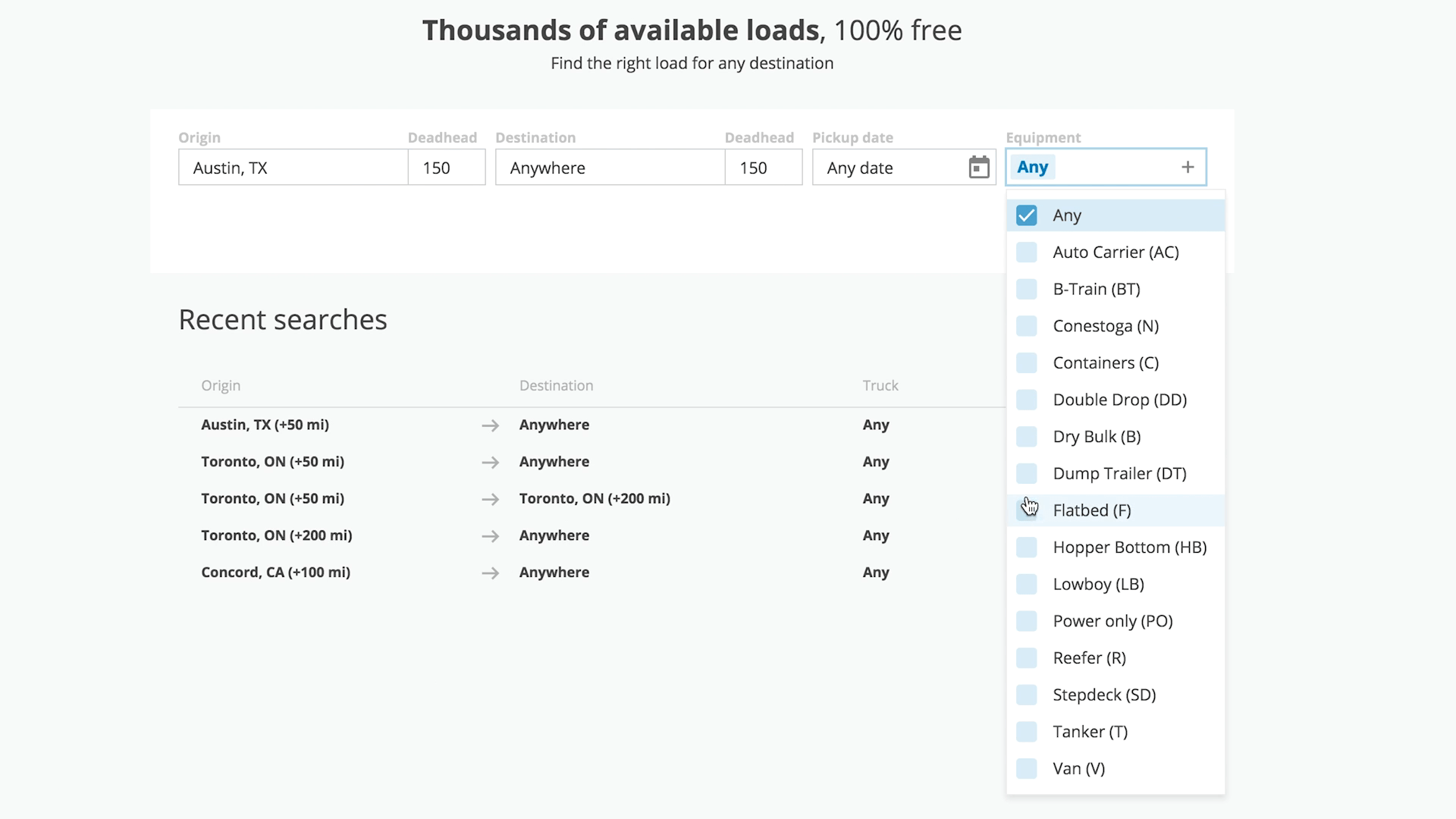Image resolution: width=1456 pixels, height=819 pixels.
Task: Choose Stepdeck (SD) from equipment list
Action: tap(1103, 695)
